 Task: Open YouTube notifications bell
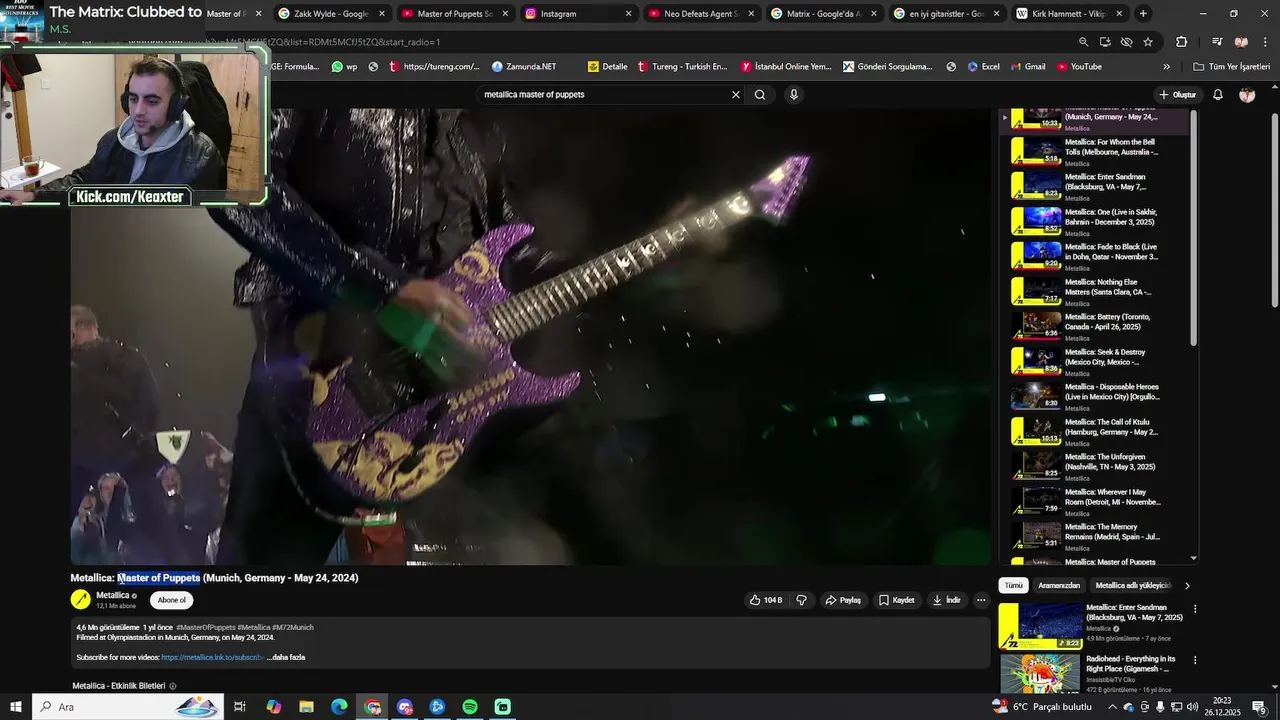(1218, 95)
